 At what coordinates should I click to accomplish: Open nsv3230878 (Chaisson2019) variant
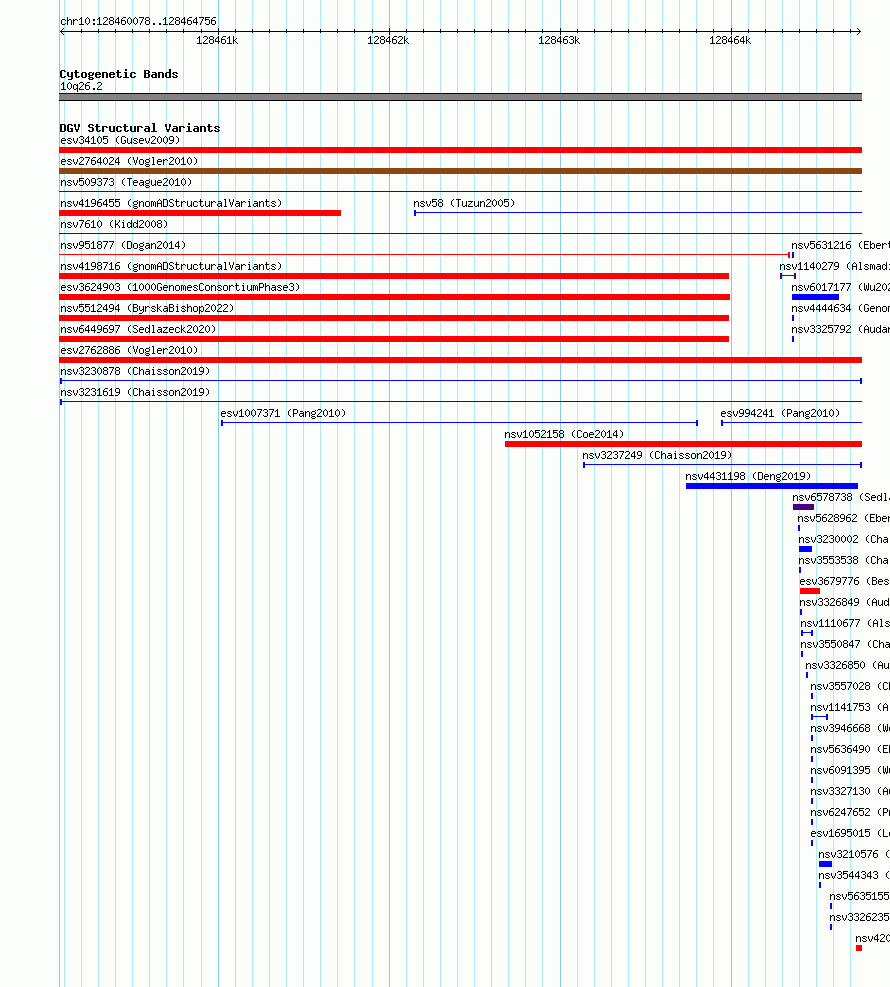tap(135, 371)
